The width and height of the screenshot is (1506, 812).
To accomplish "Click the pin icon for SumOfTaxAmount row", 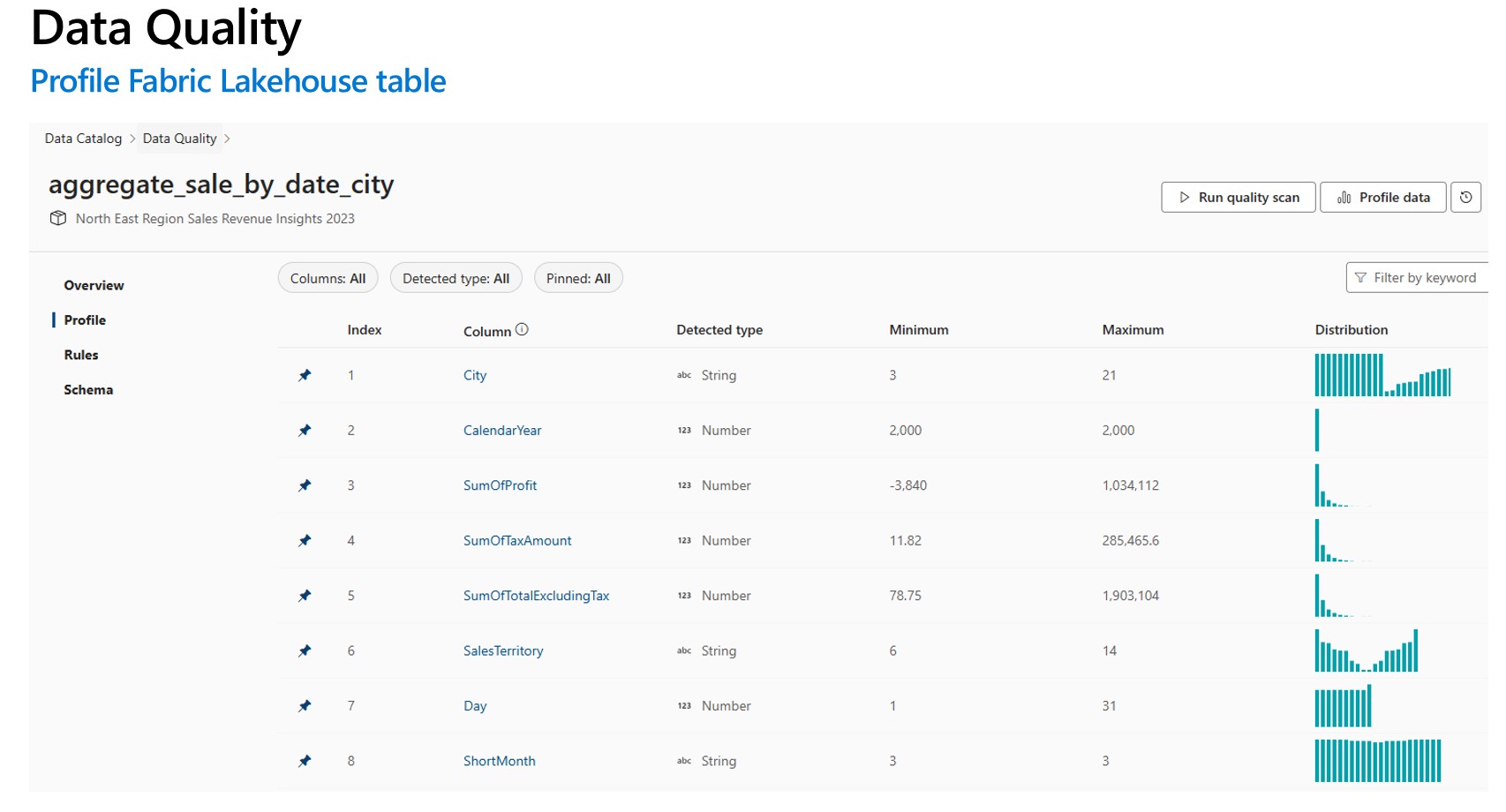I will point(305,541).
